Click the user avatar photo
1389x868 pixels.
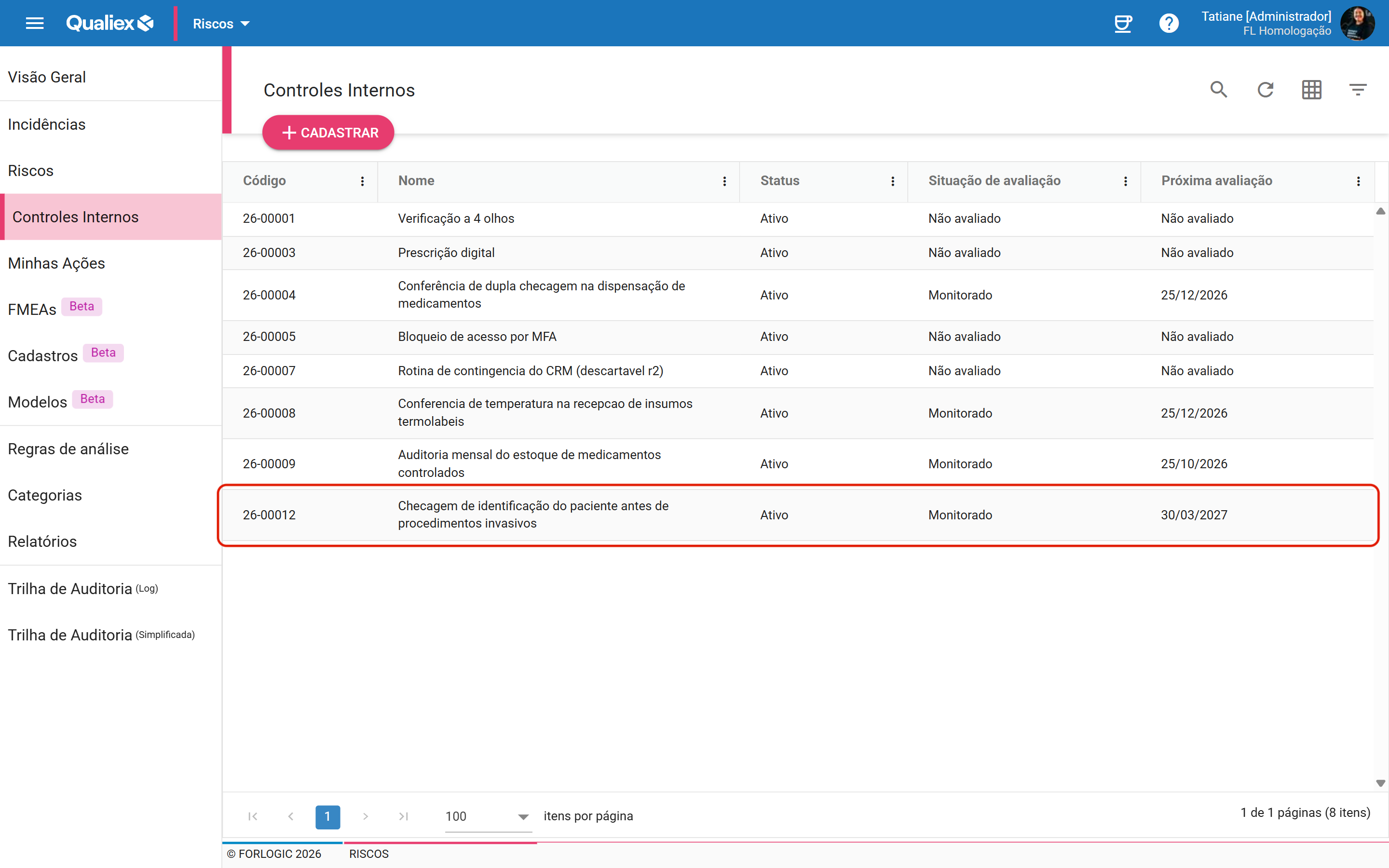pos(1358,24)
